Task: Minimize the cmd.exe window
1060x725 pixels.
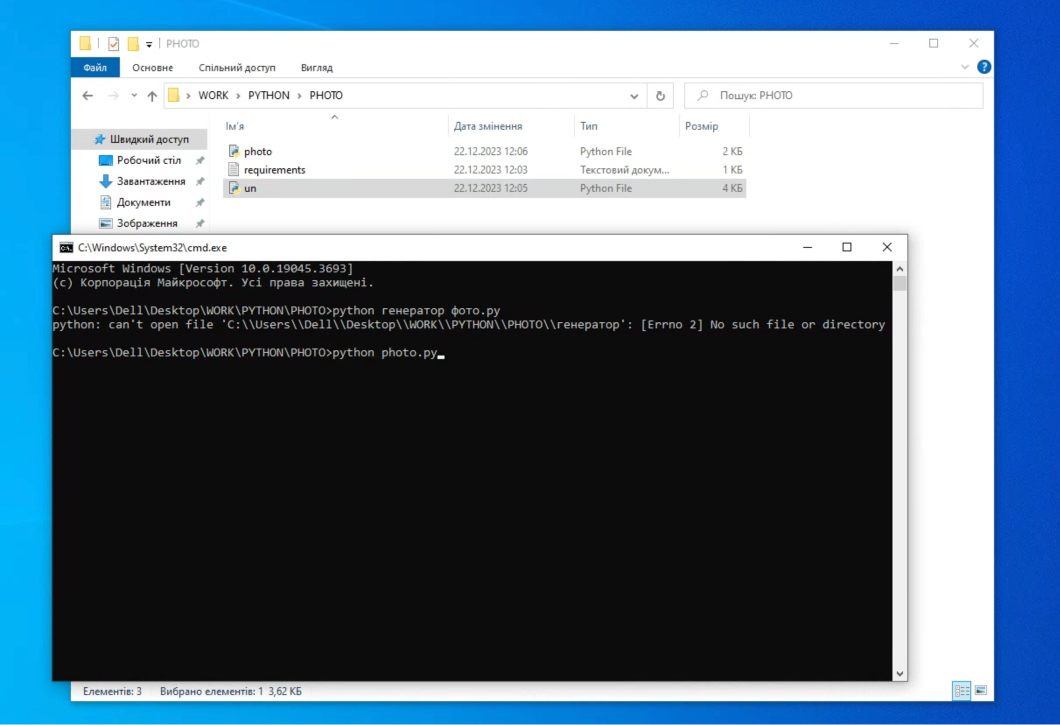Action: pyautogui.click(x=807, y=248)
